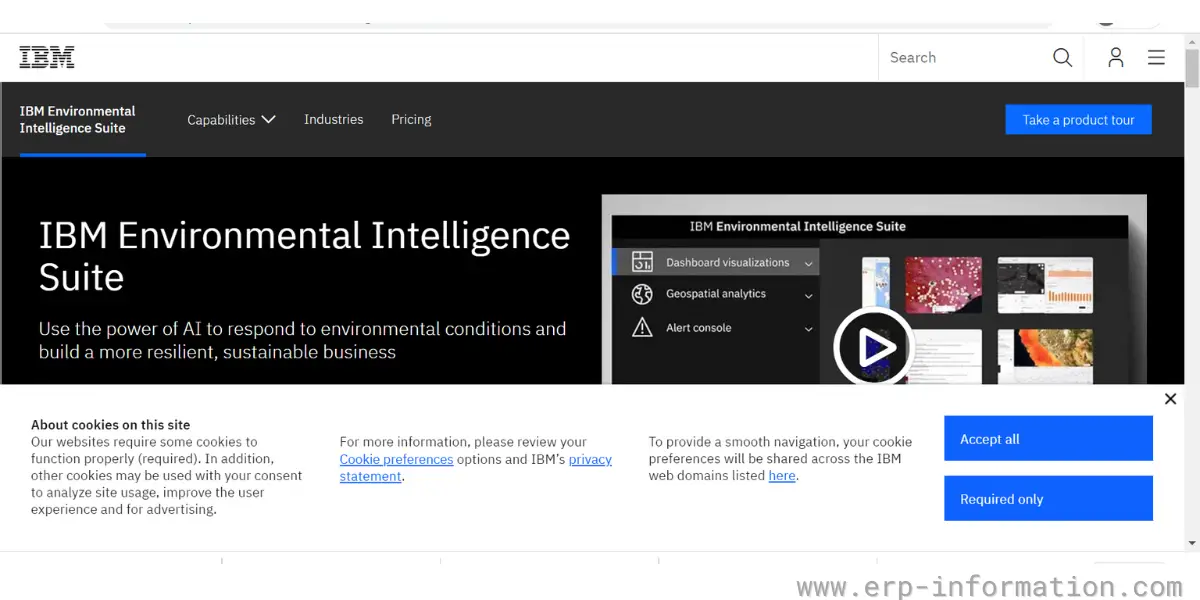Expand the Capabilities dropdown

click(x=231, y=120)
